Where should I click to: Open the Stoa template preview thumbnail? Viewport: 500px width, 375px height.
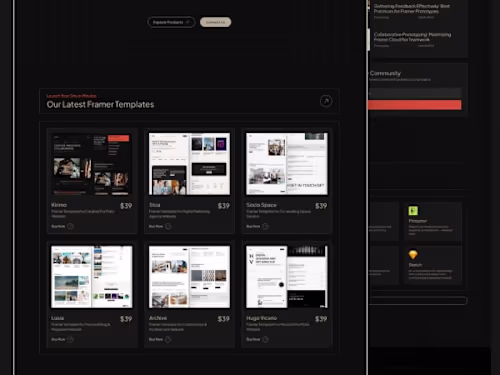coord(189,164)
